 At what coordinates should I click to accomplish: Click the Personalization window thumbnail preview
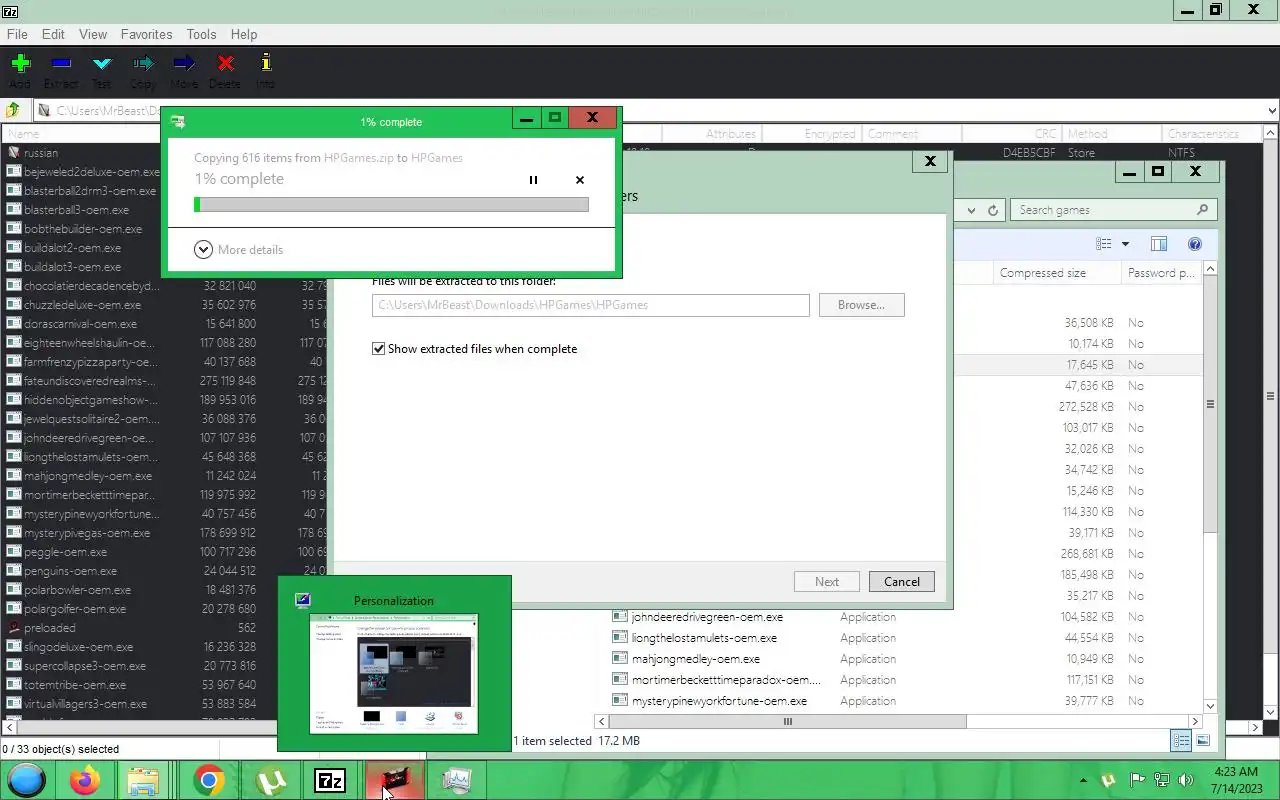394,674
